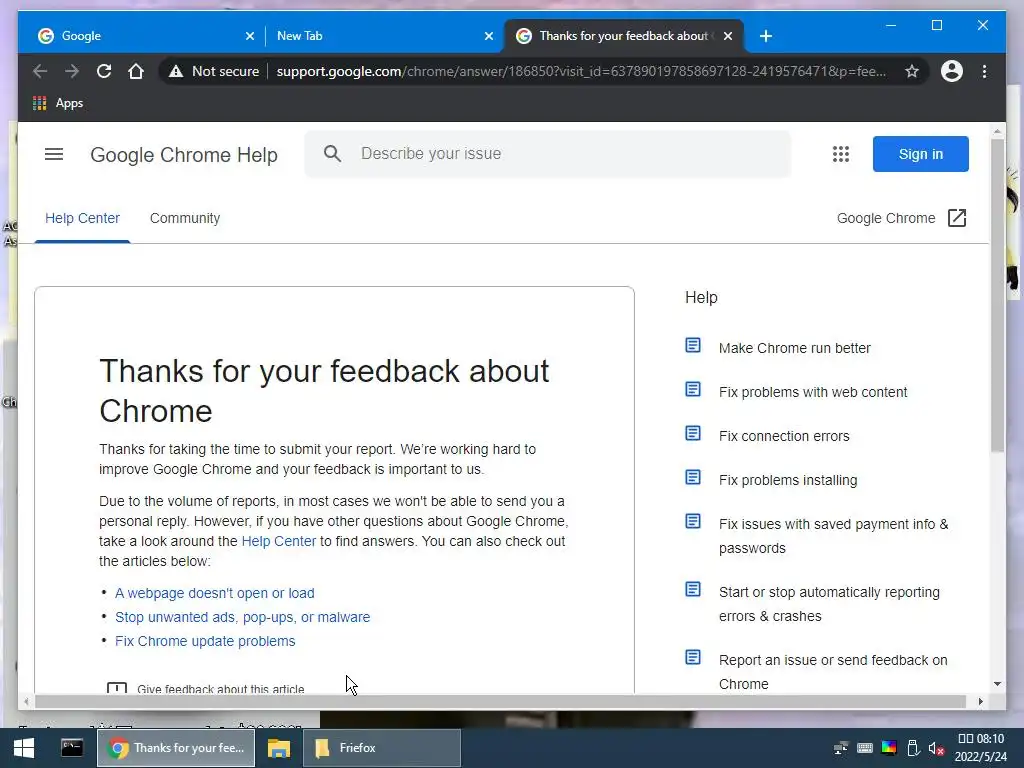Open Report an issue or send feedback article
1024x768 pixels.
[x=833, y=672]
